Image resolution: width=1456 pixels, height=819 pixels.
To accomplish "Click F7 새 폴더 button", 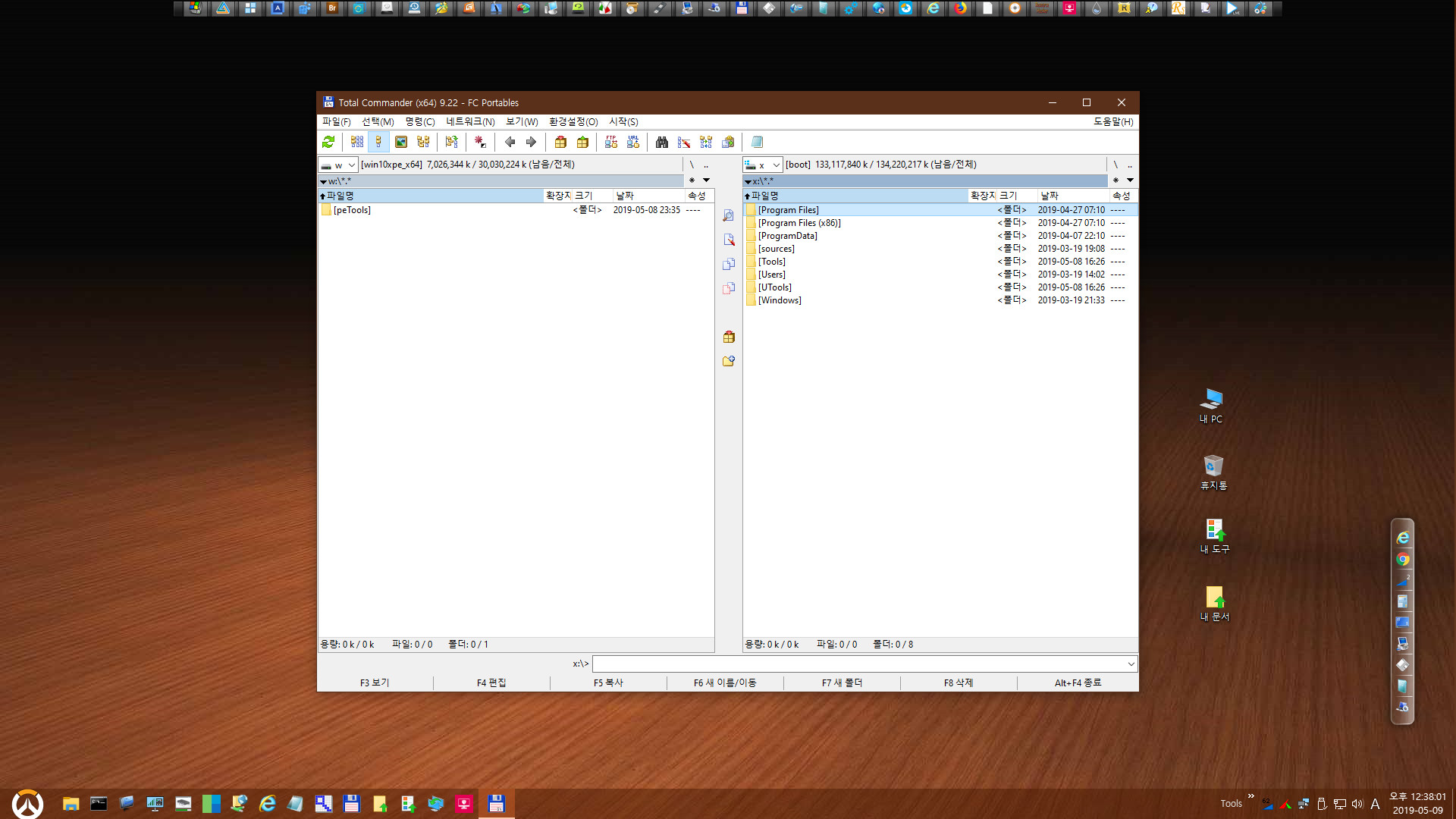I will [x=842, y=682].
